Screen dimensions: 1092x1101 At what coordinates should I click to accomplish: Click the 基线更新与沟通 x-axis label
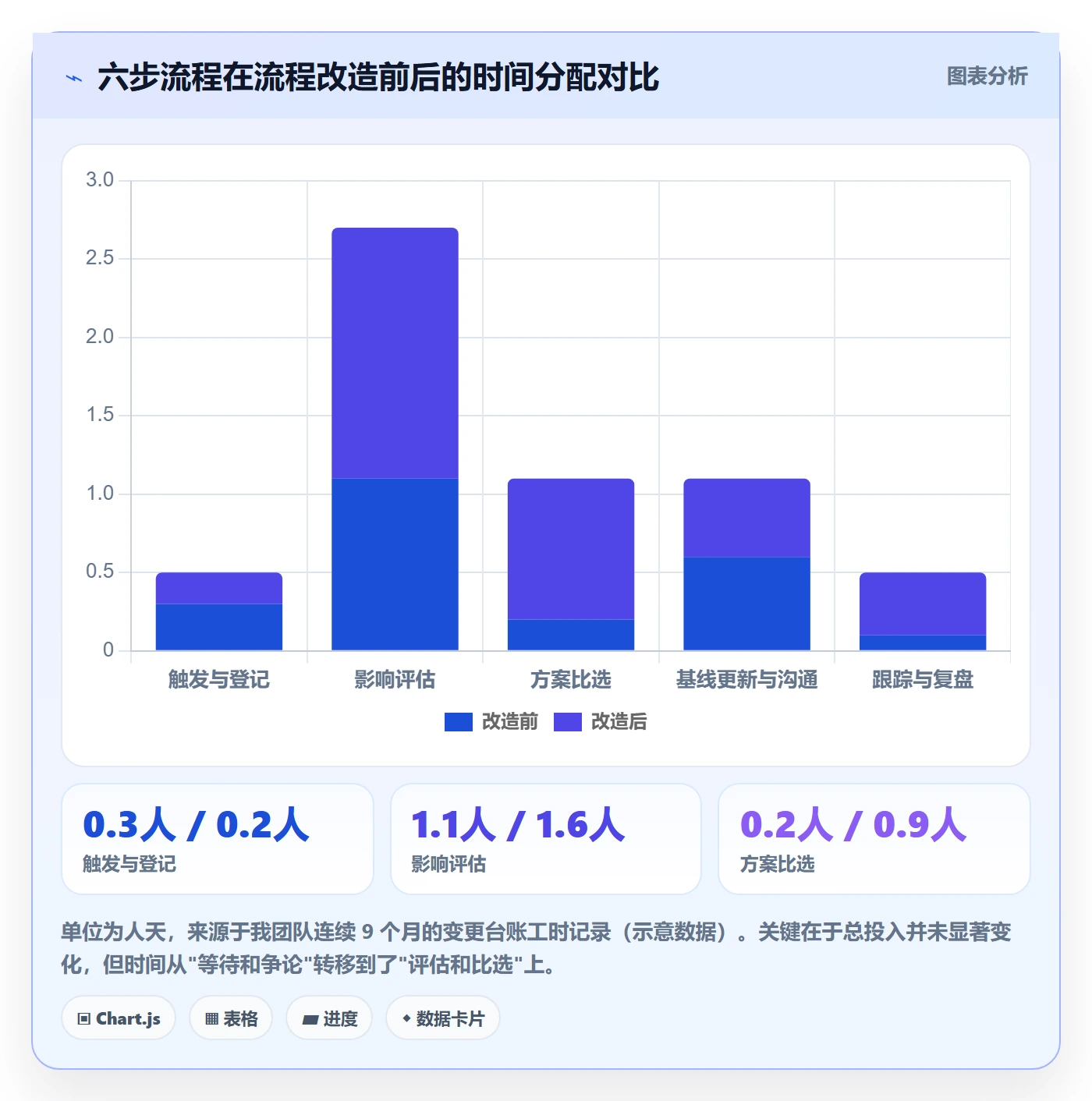pos(747,680)
